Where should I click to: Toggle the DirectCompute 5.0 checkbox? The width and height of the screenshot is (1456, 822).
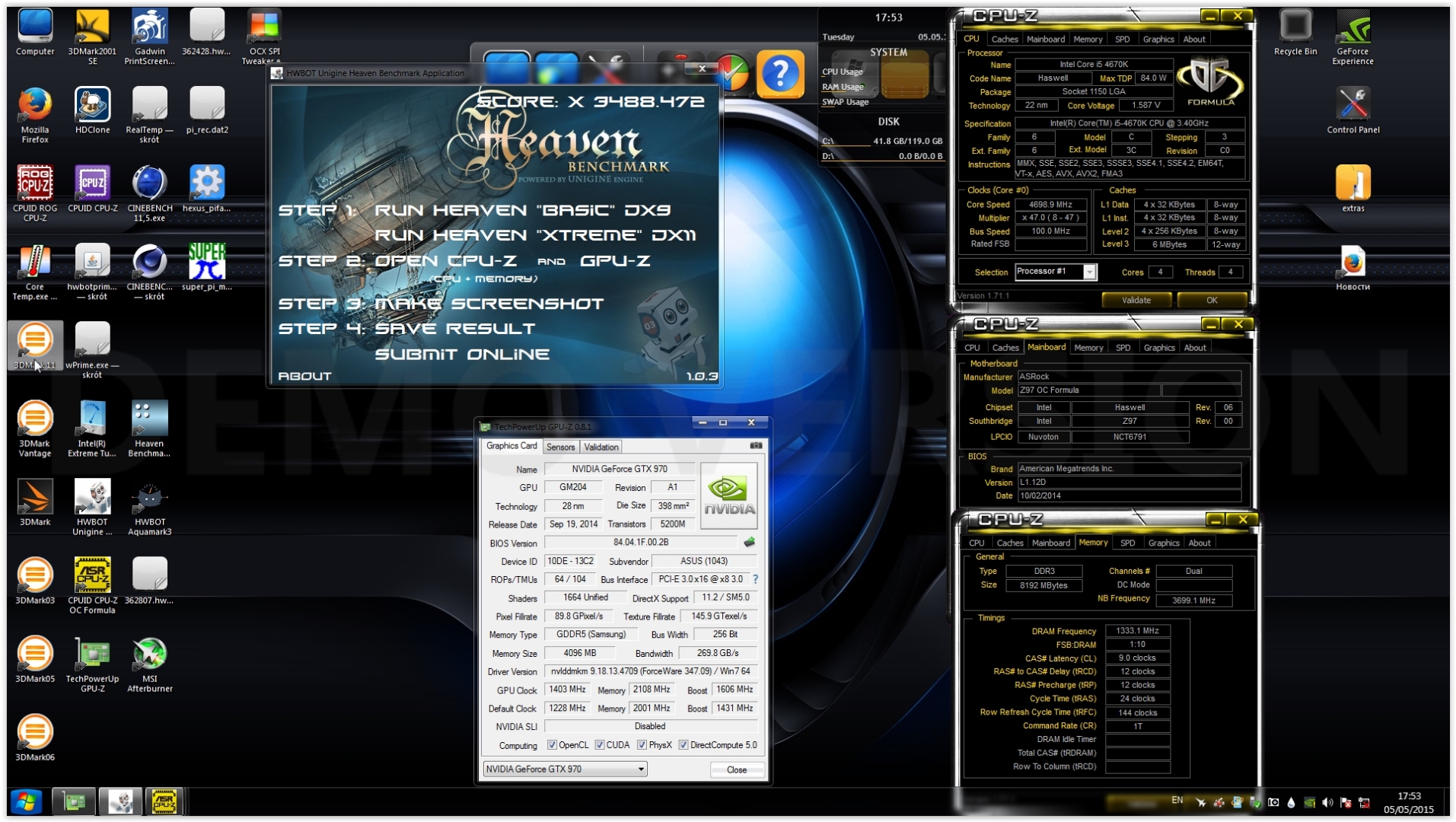pos(683,745)
